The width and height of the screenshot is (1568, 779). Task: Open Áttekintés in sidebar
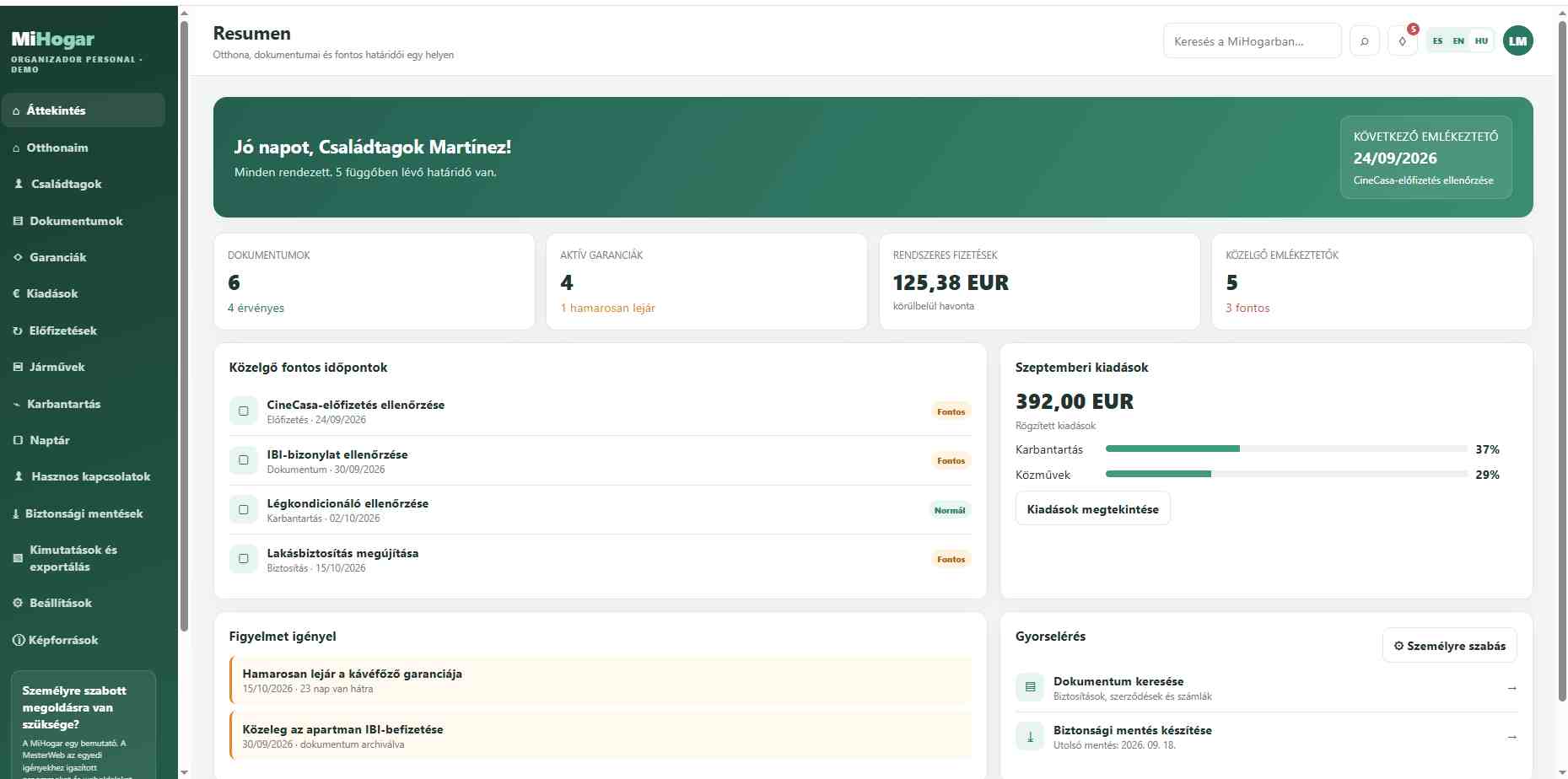pyautogui.click(x=84, y=110)
